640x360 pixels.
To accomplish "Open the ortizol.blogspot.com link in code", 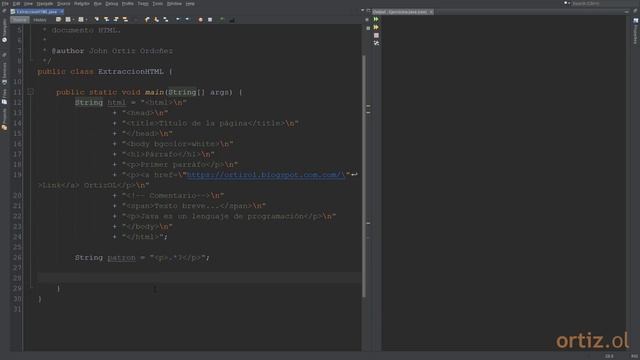I will click(266, 175).
